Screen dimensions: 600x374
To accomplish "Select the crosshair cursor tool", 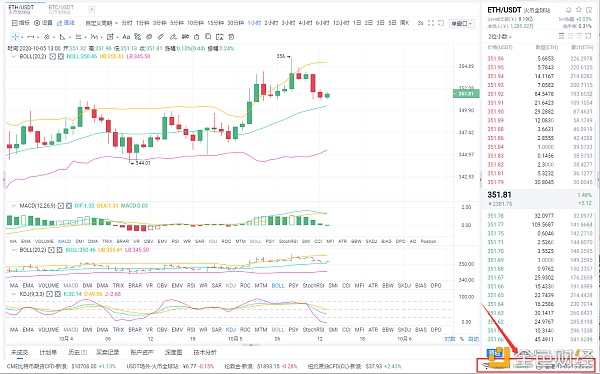I will tap(15, 37).
